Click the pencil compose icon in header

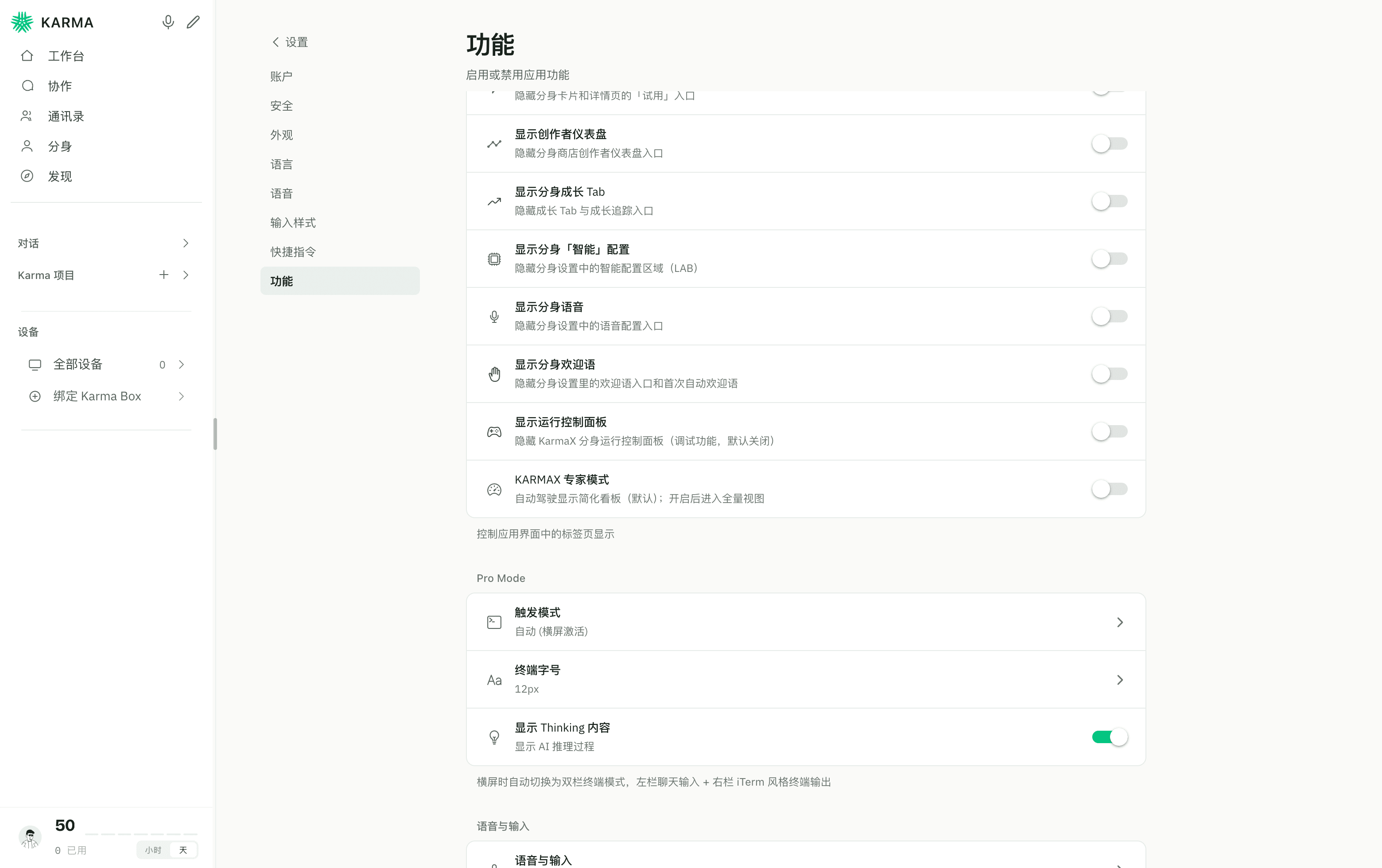click(x=194, y=23)
